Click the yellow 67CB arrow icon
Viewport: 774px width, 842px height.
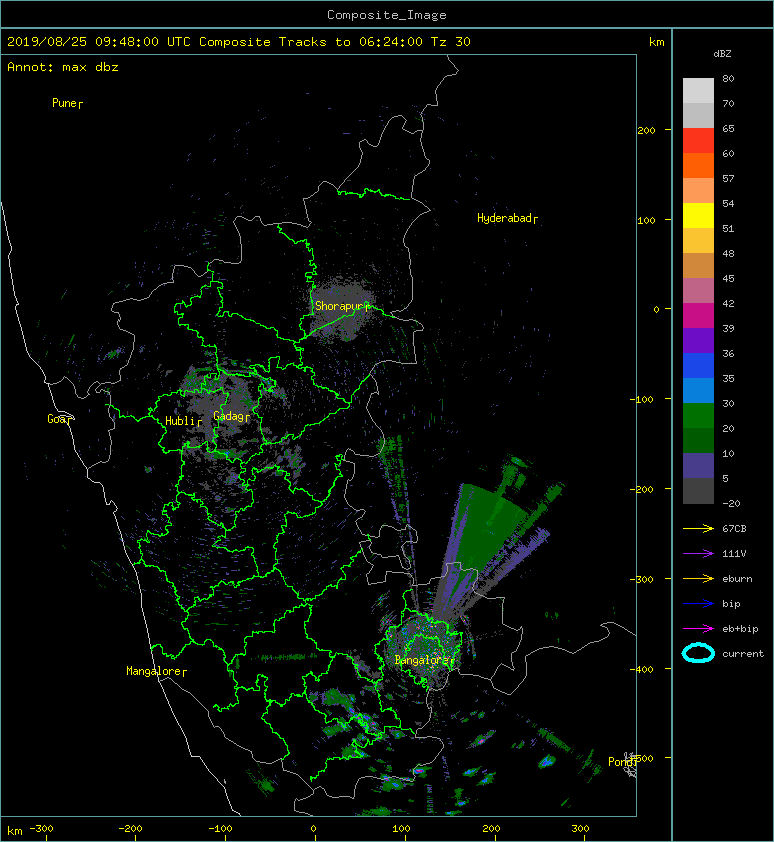[x=698, y=529]
